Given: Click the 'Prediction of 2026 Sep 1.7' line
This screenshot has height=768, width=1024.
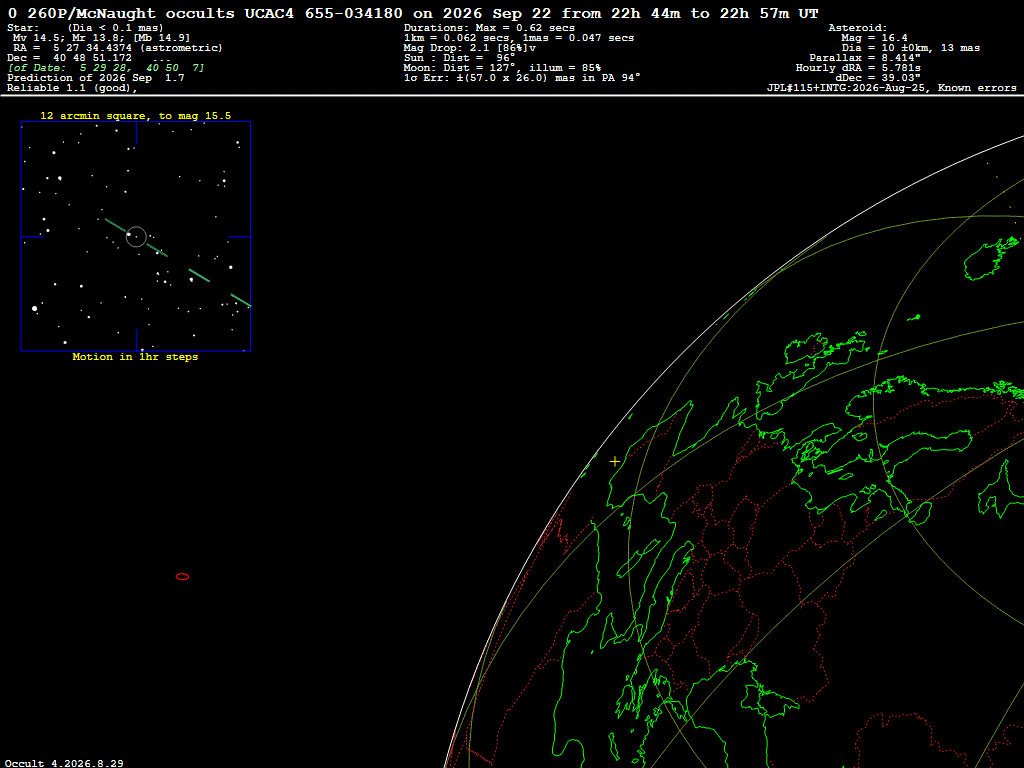Looking at the screenshot, I should coord(96,78).
